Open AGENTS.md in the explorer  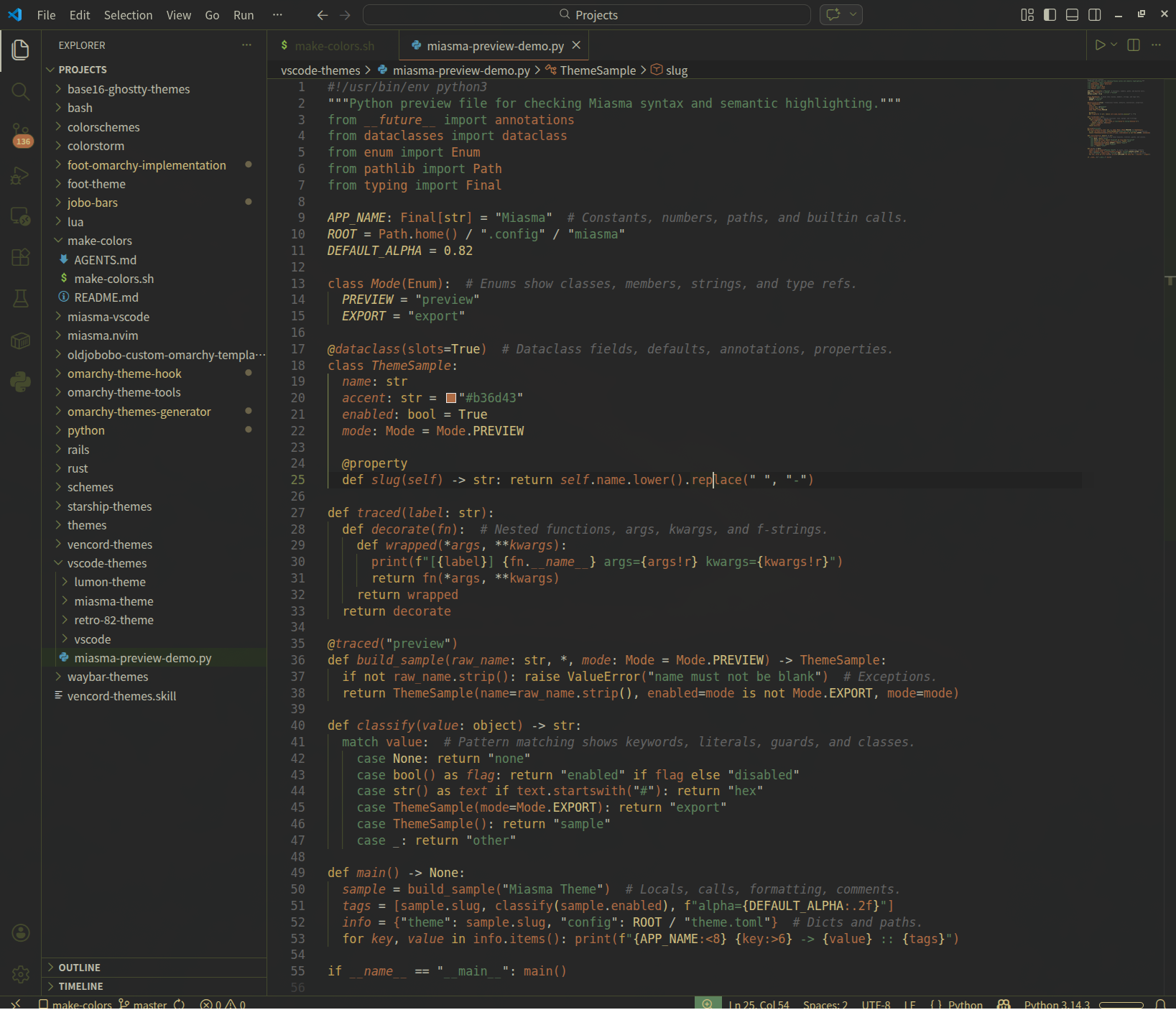[154, 260]
